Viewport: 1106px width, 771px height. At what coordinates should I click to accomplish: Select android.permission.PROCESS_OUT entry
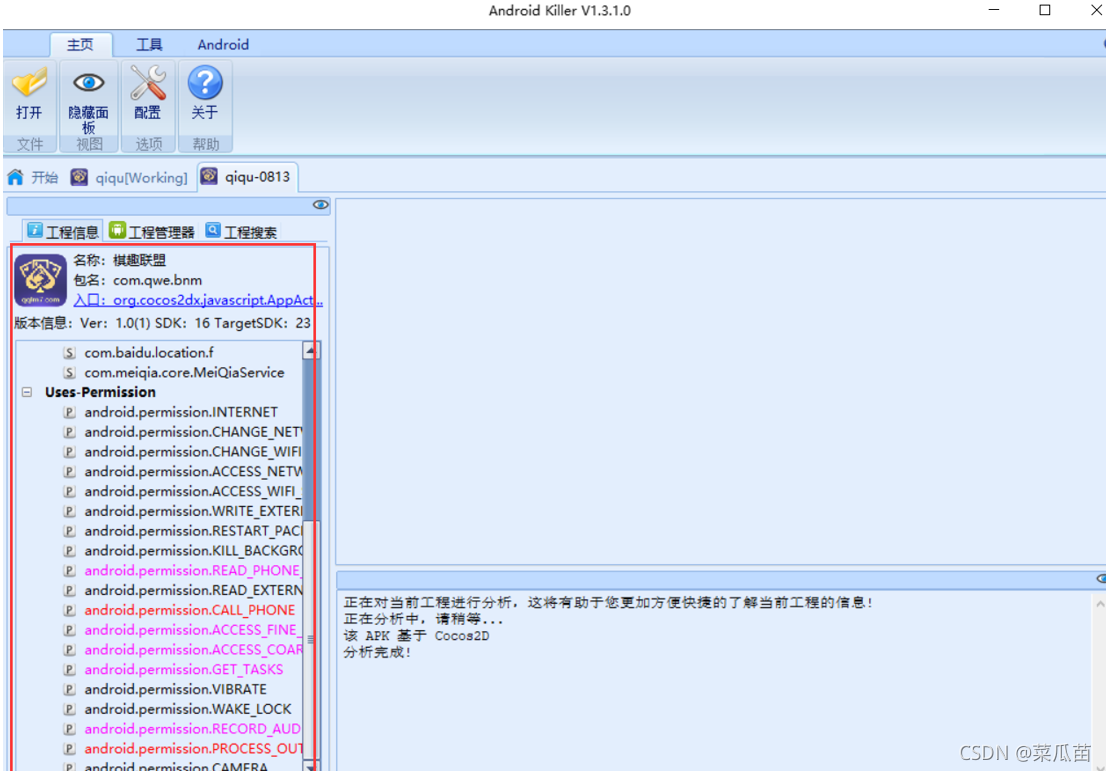click(193, 747)
